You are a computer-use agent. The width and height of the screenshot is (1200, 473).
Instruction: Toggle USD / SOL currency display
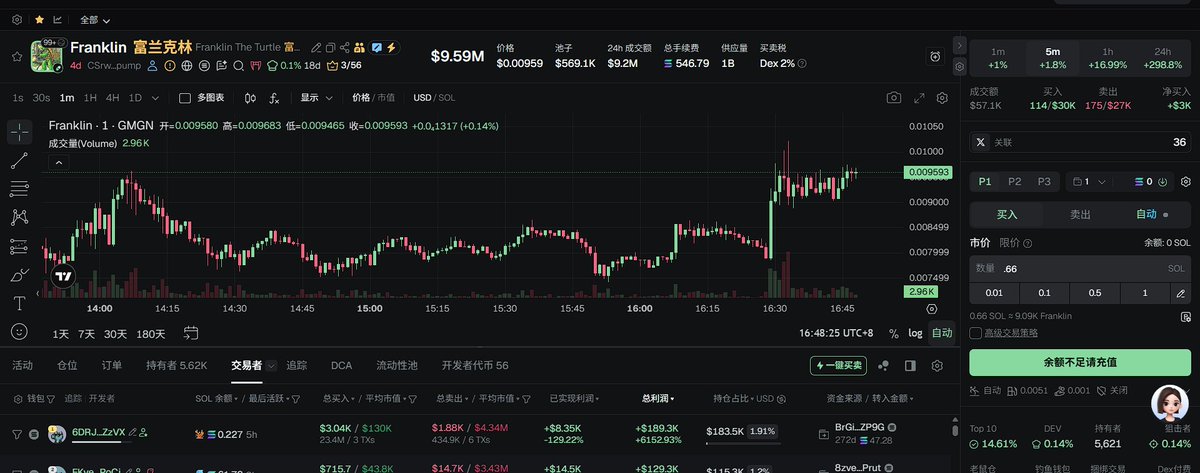pos(434,98)
